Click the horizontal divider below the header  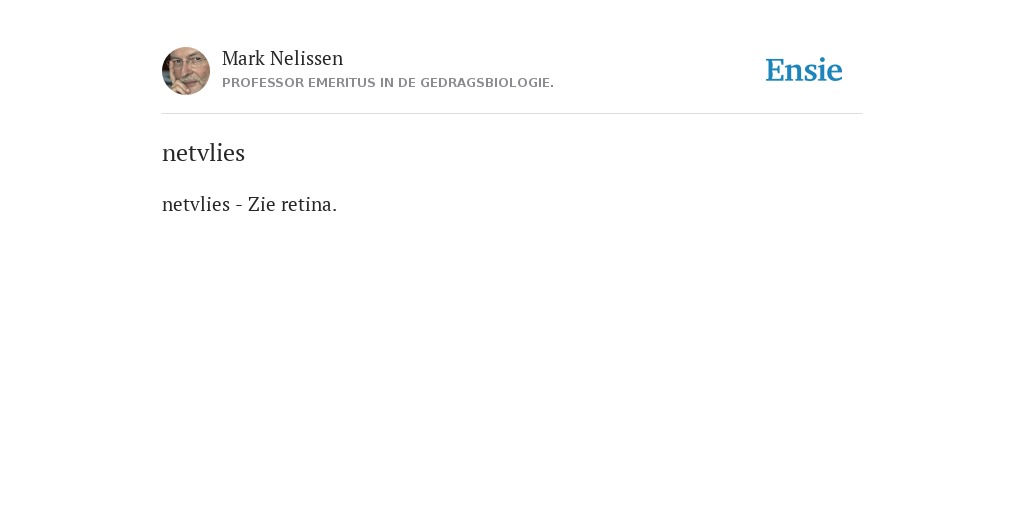(x=512, y=114)
